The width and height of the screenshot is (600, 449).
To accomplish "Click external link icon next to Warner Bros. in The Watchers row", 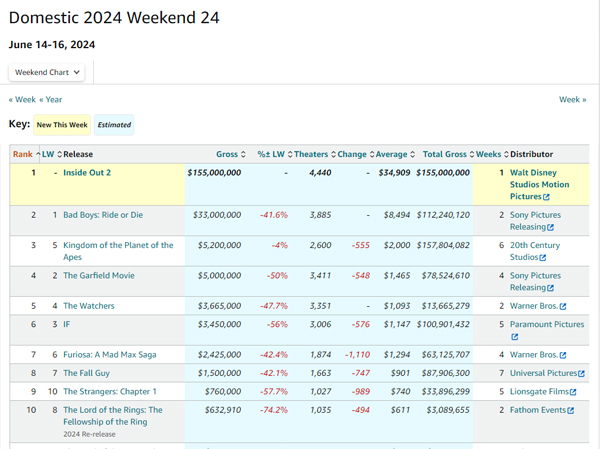I will pos(562,306).
